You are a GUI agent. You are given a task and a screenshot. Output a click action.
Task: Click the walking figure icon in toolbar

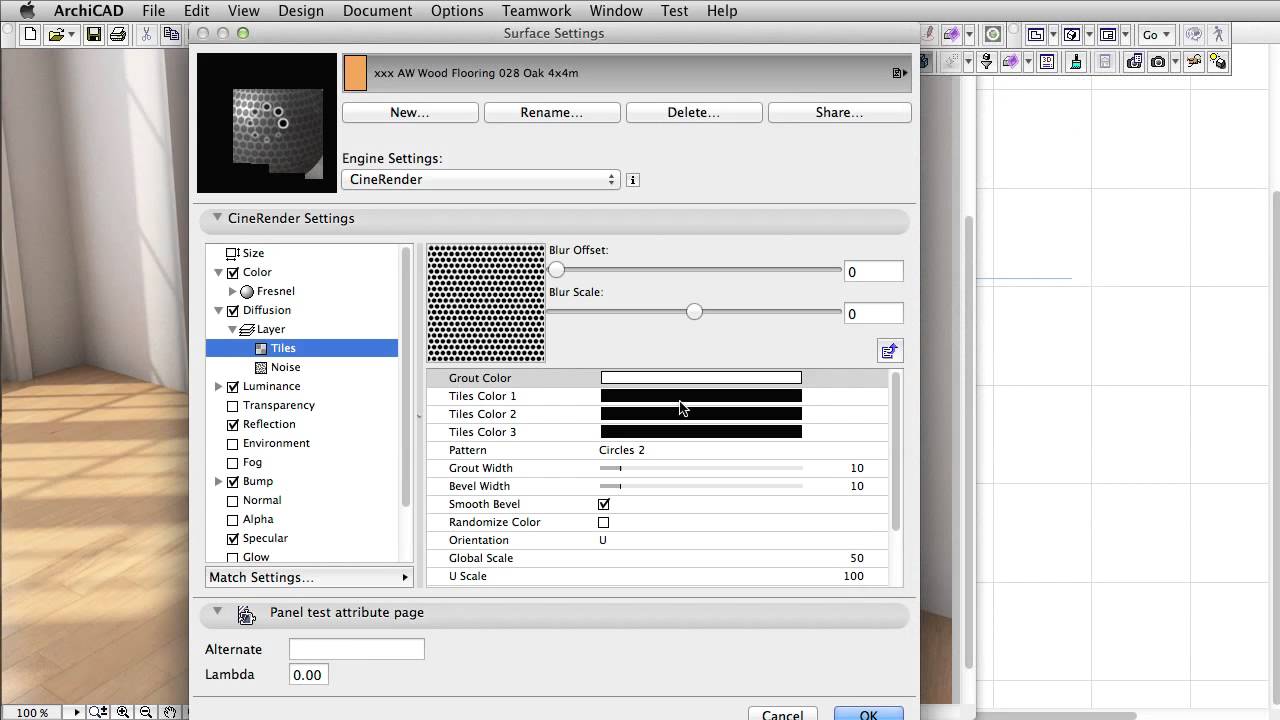pyautogui.click(x=1218, y=35)
